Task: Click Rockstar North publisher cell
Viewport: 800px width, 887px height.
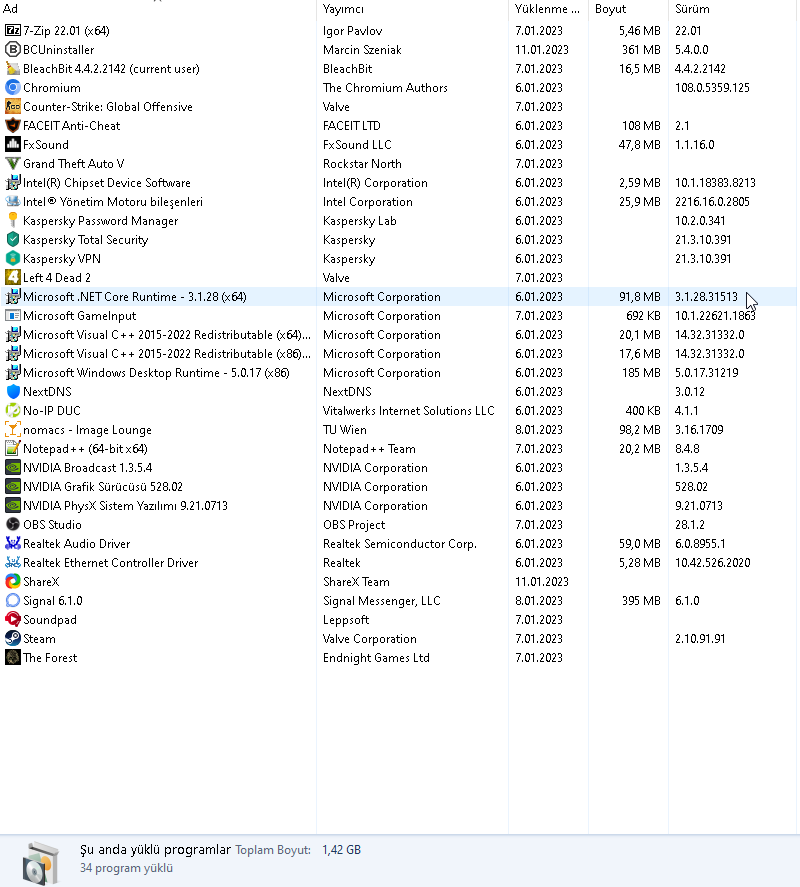Action: [x=362, y=163]
